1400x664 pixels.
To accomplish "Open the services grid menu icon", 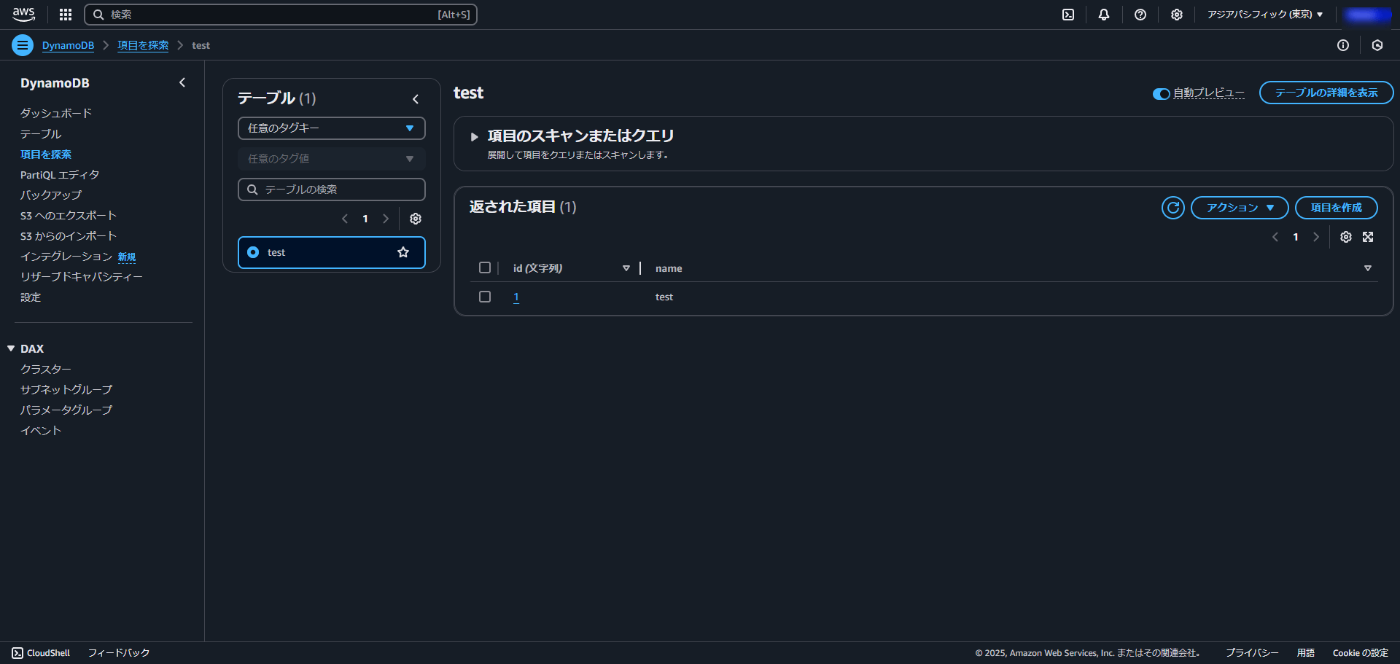I will coord(66,15).
